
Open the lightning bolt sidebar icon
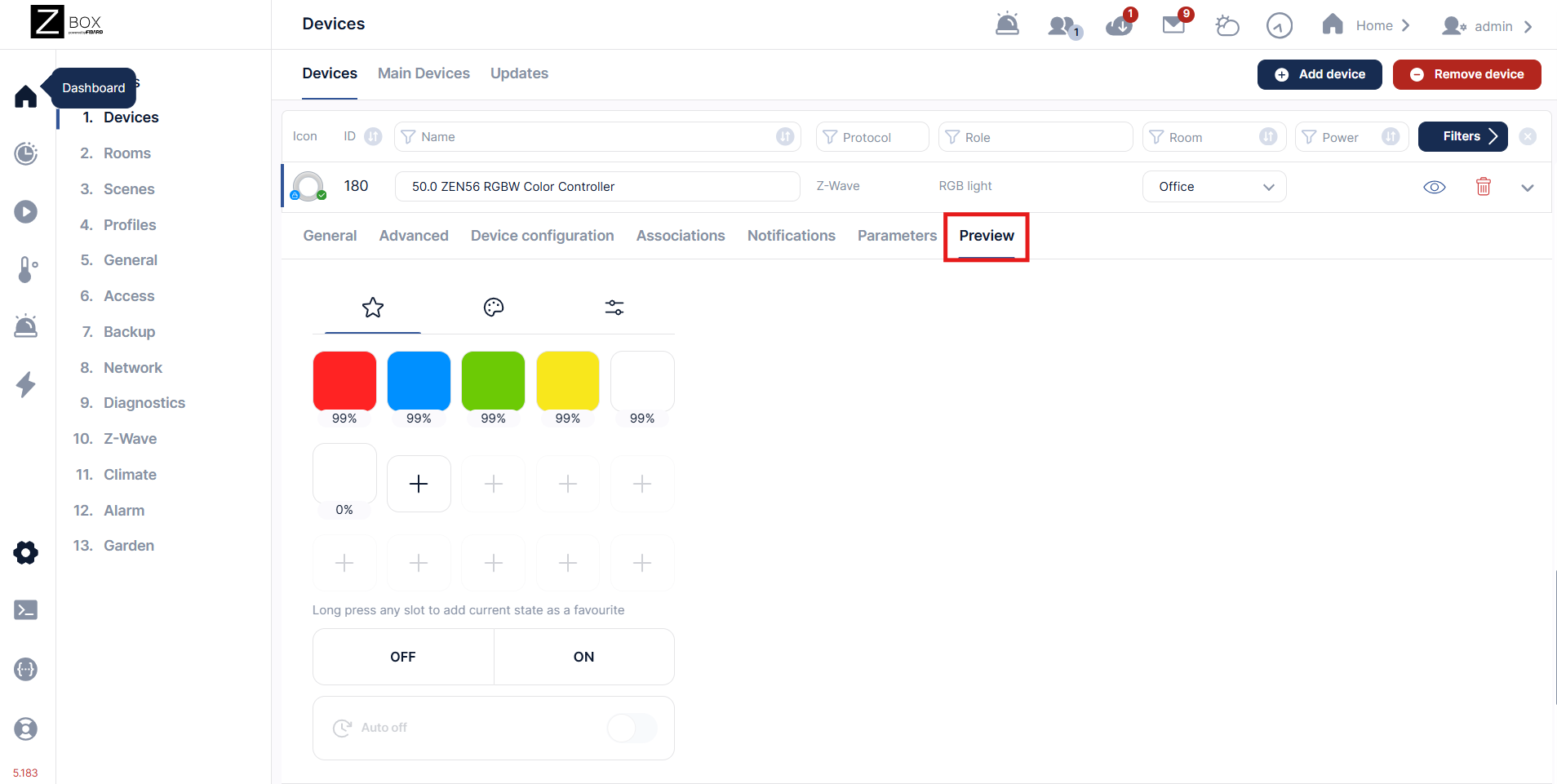[x=26, y=384]
